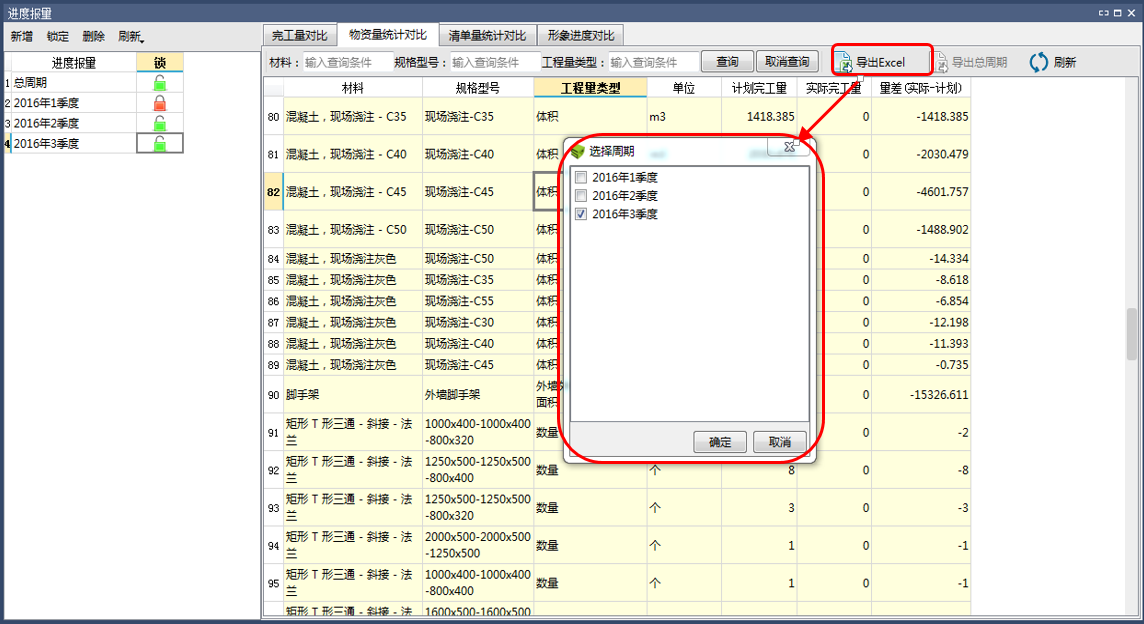
Task: Open the 刷新 dropdown in left toolbar
Action: (131, 36)
